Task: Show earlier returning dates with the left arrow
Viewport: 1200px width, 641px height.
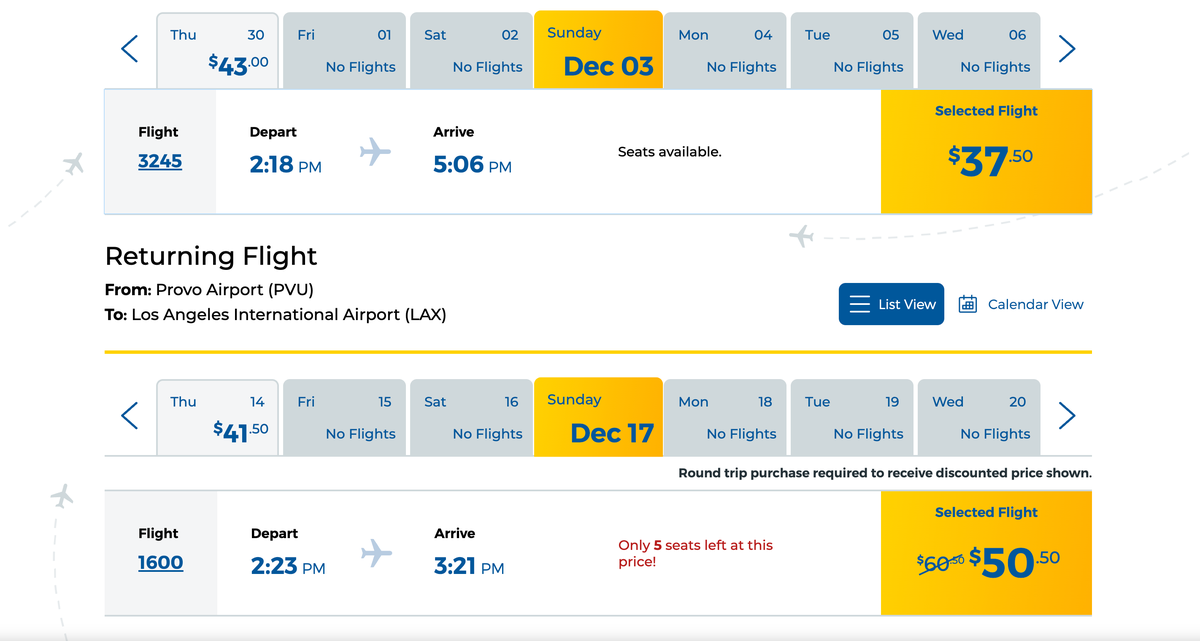Action: click(128, 415)
